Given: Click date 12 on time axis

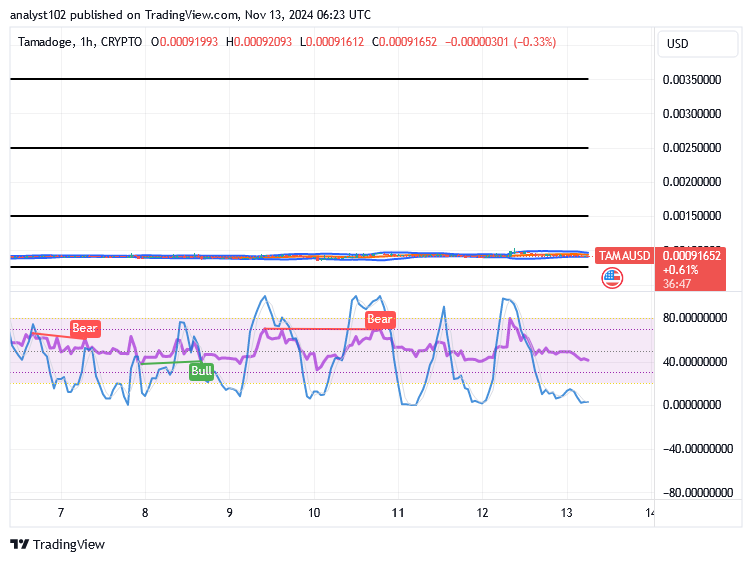Looking at the screenshot, I should pos(482,513).
